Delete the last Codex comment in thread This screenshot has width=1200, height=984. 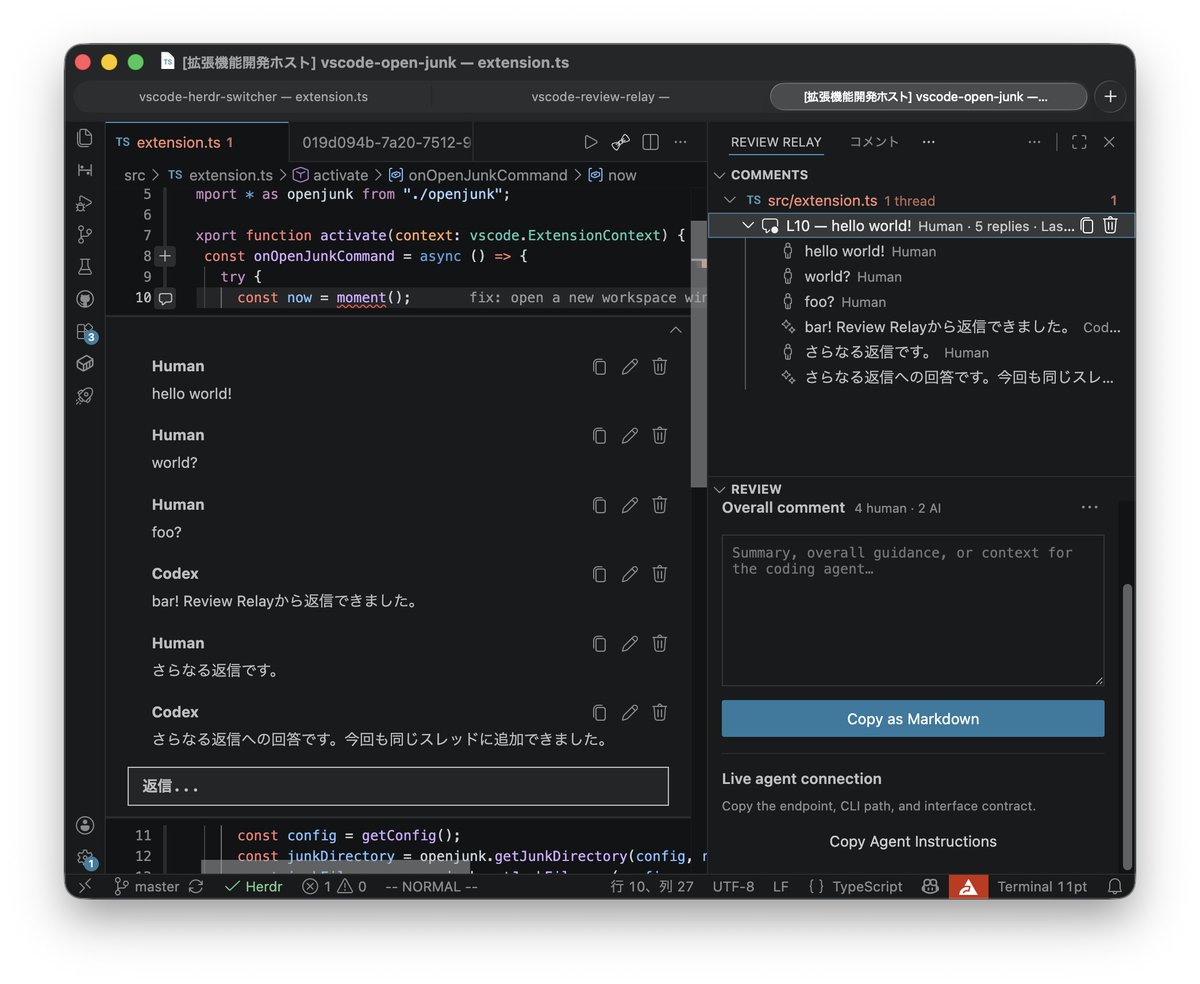[660, 712]
